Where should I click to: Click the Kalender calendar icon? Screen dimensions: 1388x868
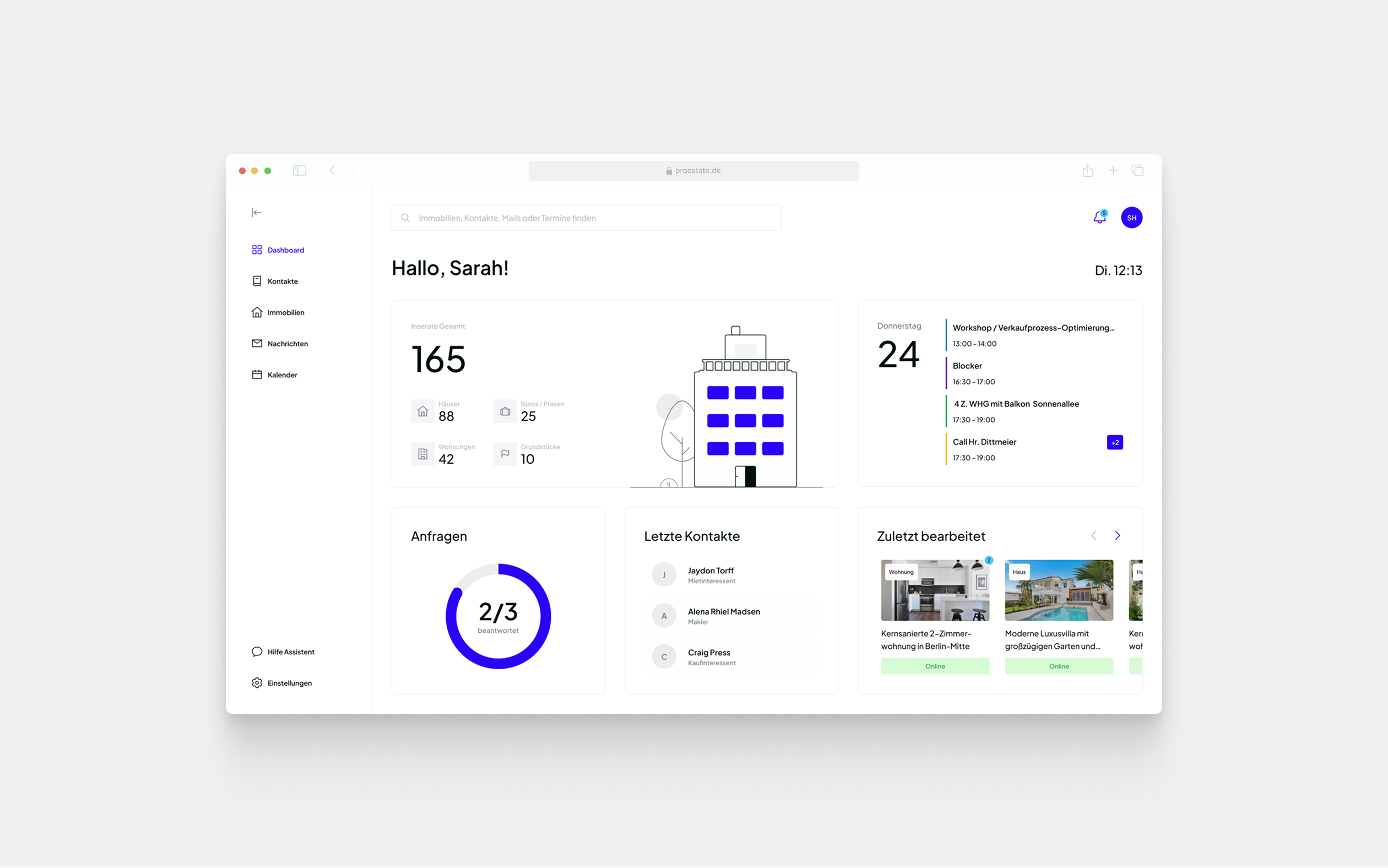tap(257, 375)
